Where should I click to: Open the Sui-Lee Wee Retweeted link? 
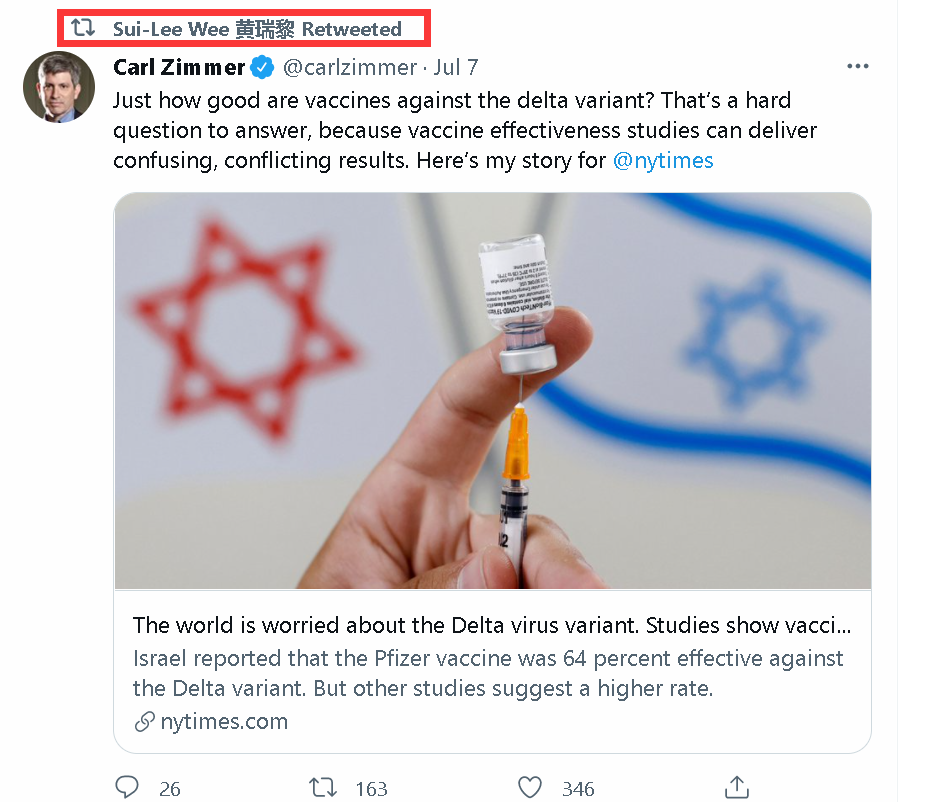click(257, 29)
